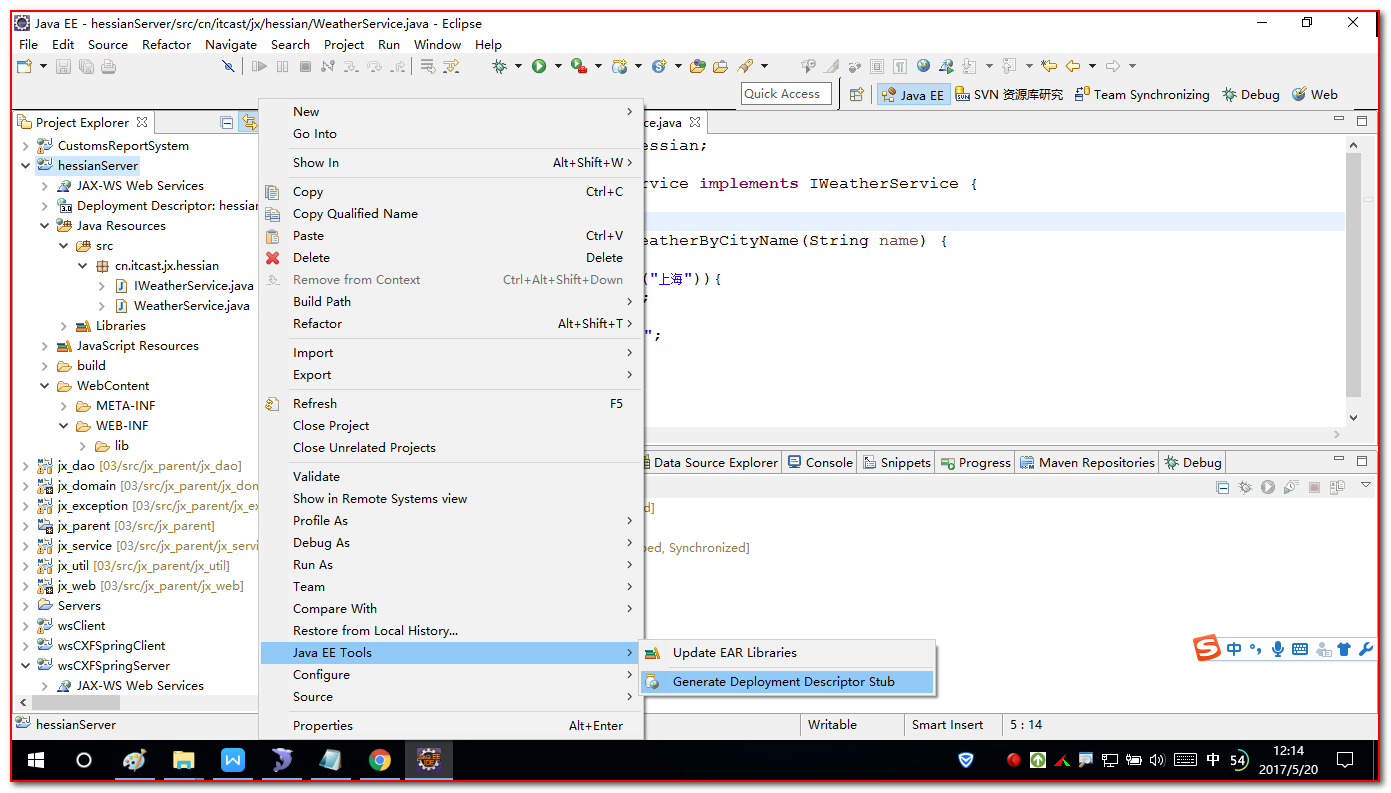The image size is (1391, 793).
Task: Switch to the Console tab
Action: click(820, 462)
